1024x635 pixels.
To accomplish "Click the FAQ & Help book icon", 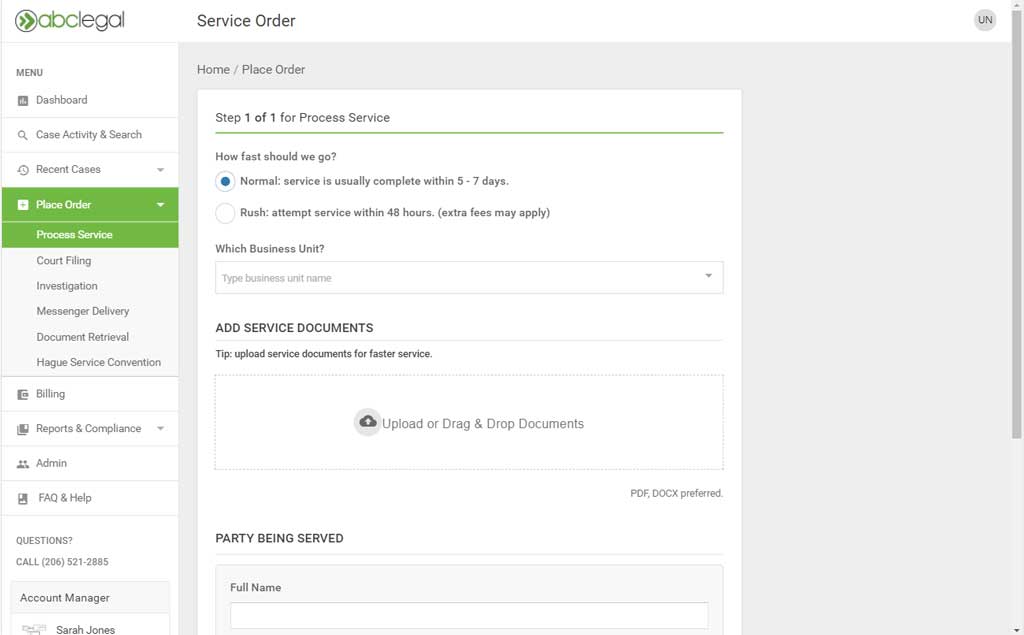I will click(x=23, y=498).
